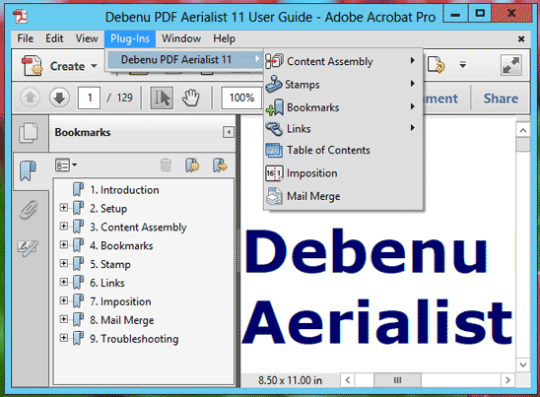This screenshot has width=540, height=397.
Task: Expand the 3. Content Assembly bookmark
Action: 64,226
